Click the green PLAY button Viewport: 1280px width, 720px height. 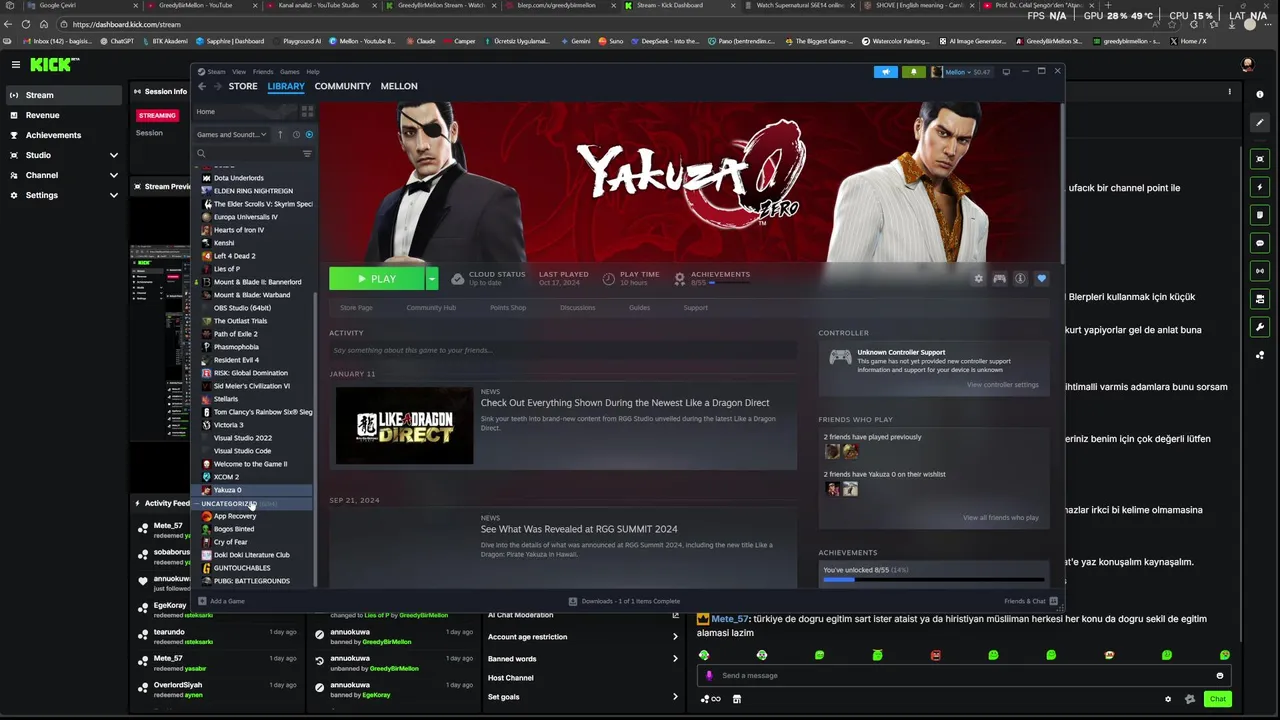(377, 279)
